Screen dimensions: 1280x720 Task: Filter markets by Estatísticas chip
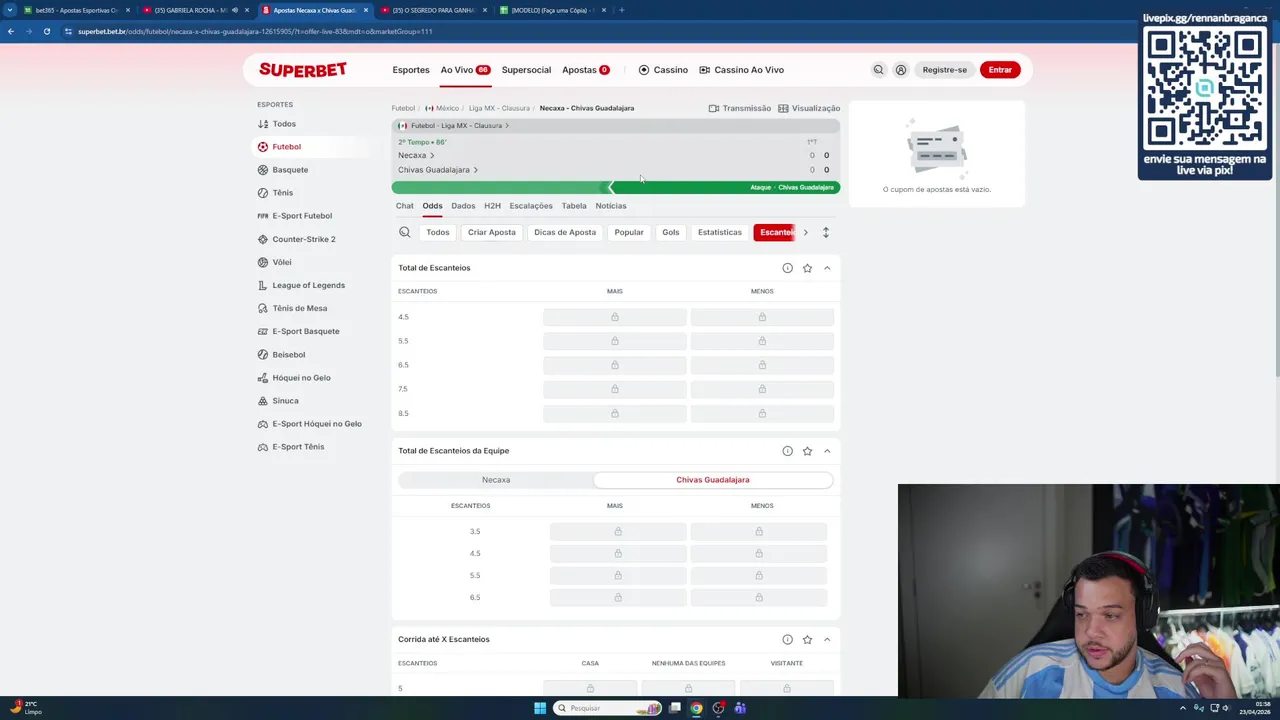coord(720,232)
